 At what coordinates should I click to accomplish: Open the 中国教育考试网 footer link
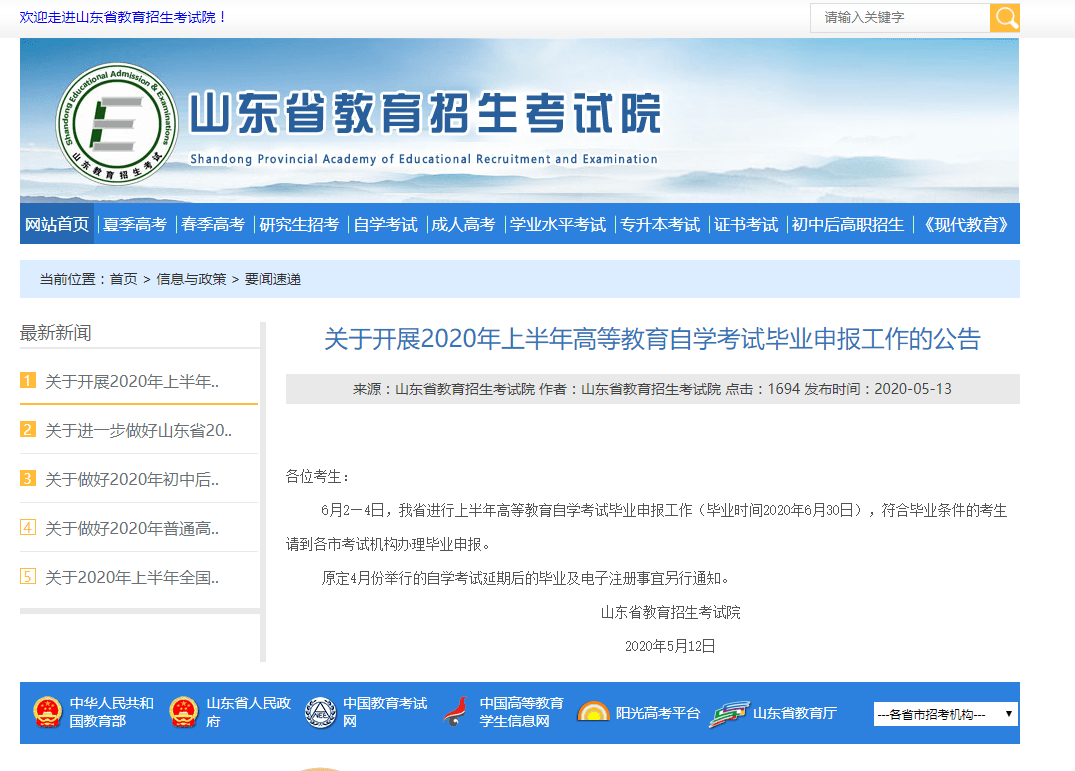coord(385,712)
